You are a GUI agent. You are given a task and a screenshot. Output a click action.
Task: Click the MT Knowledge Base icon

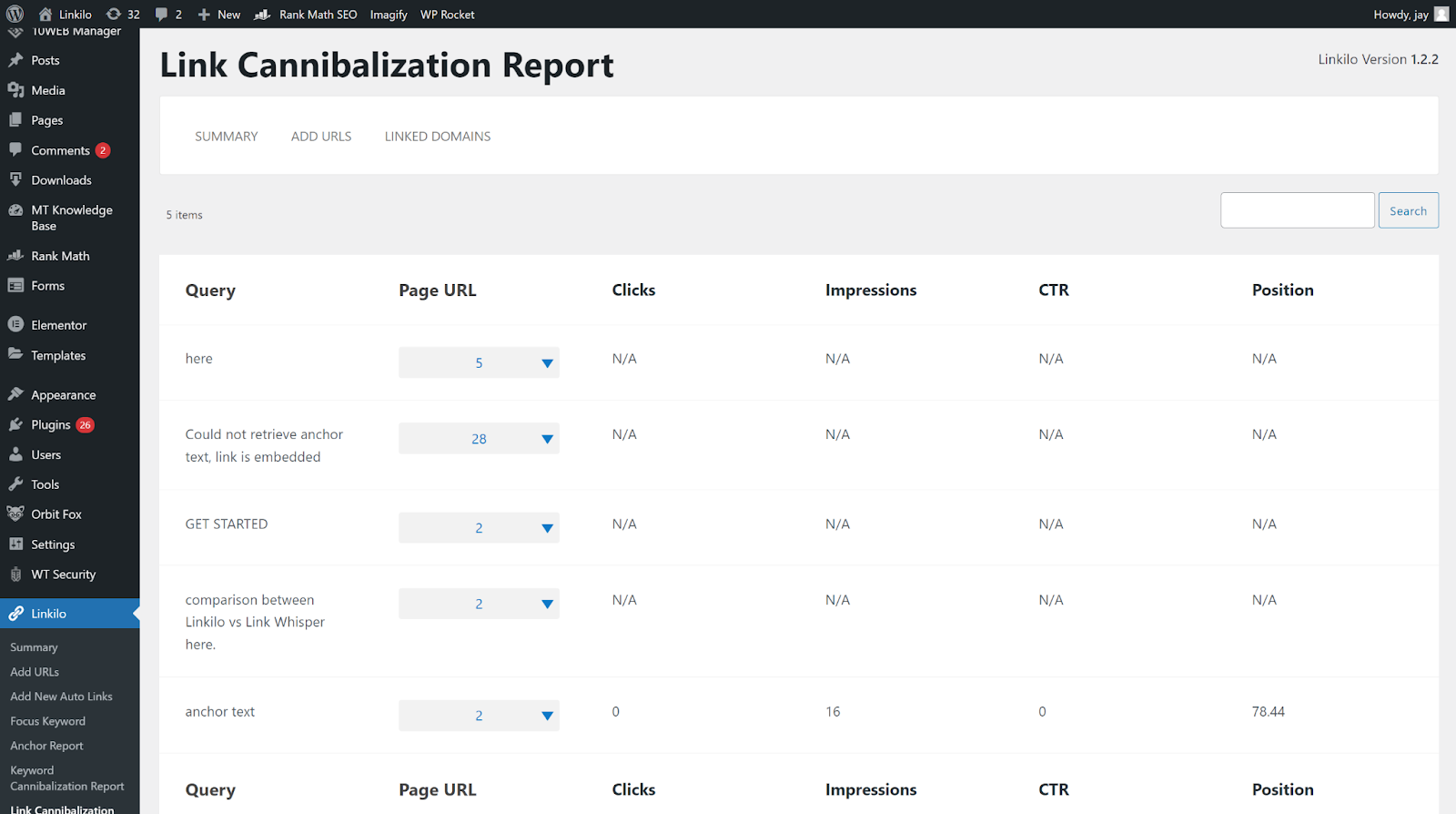click(x=15, y=210)
